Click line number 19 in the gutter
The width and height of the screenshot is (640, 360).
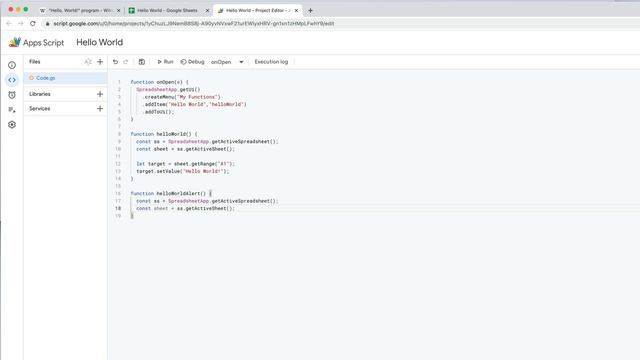pyautogui.click(x=118, y=216)
